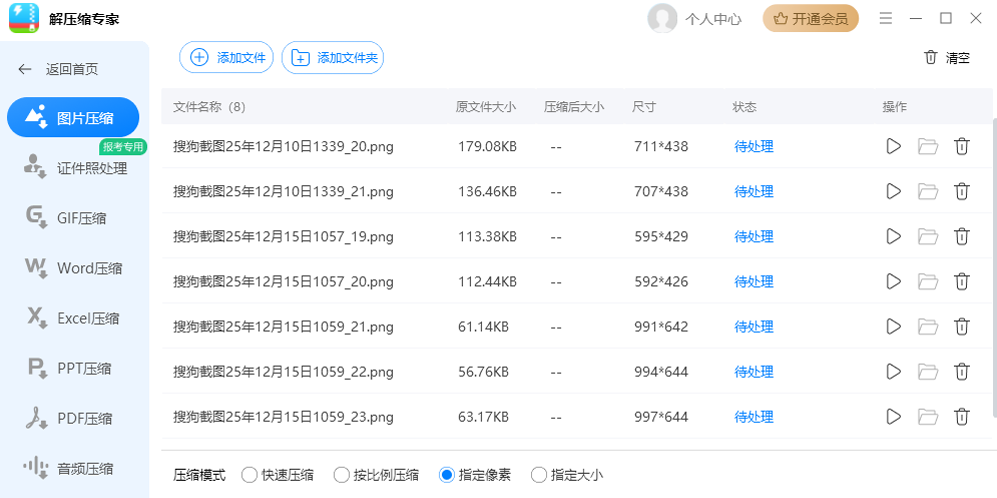This screenshot has height=498, width=997.
Task: Open output folder for 1057_19.png
Action: [x=928, y=237]
